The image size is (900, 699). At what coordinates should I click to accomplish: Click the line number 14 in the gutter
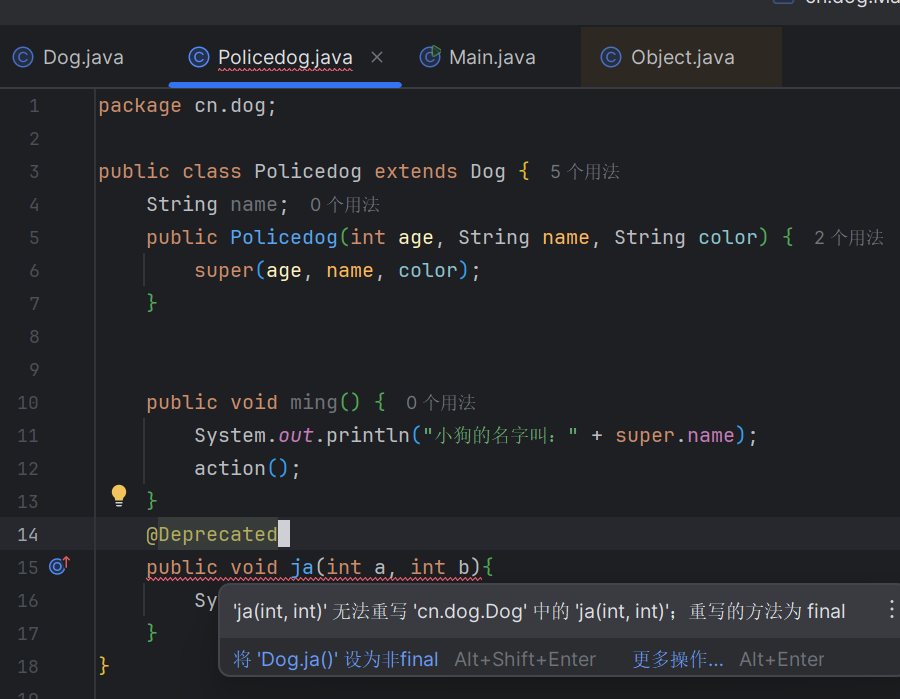pyautogui.click(x=29, y=534)
